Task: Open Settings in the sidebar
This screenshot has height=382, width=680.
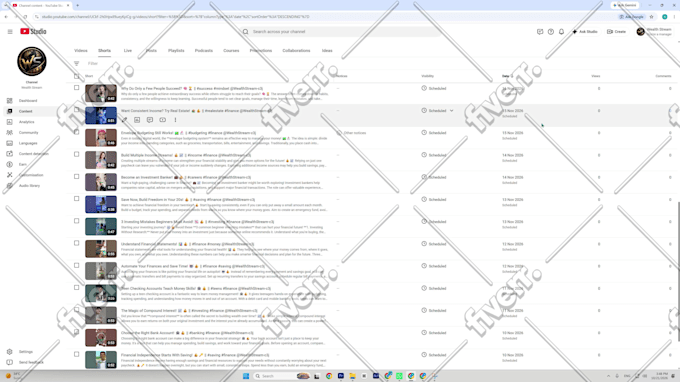Action: tap(26, 352)
